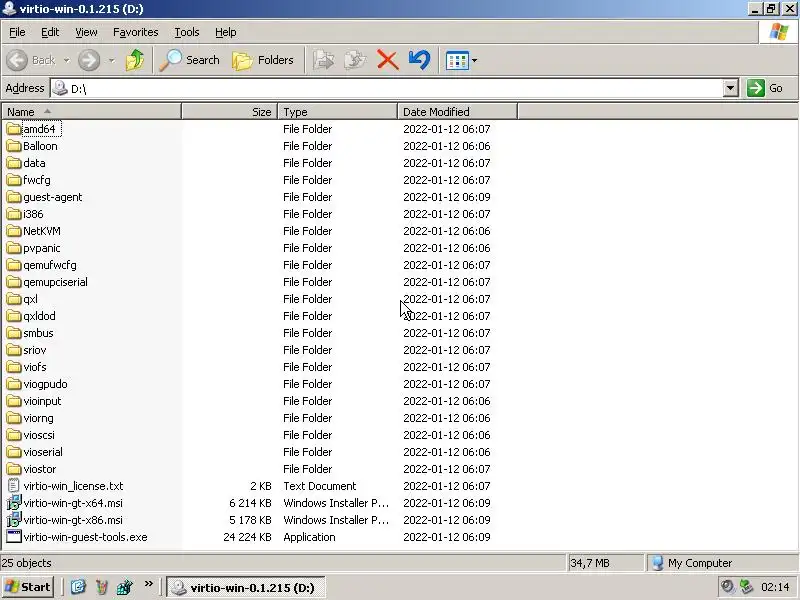Open the Start menu
The height and width of the screenshot is (600, 800).
click(x=28, y=587)
